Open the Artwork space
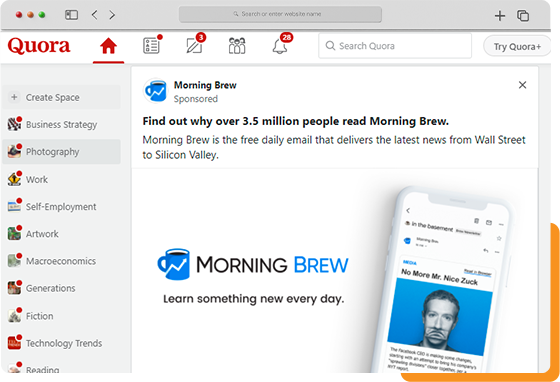 (61, 234)
